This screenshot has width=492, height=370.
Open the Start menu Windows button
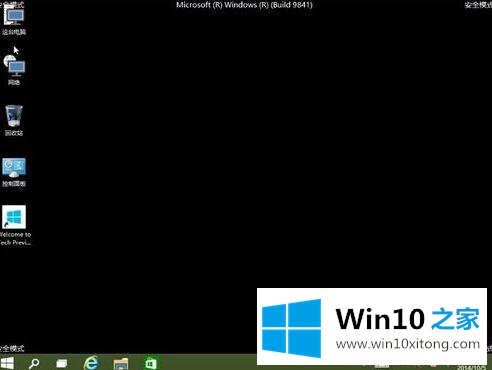pyautogui.click(x=7, y=363)
